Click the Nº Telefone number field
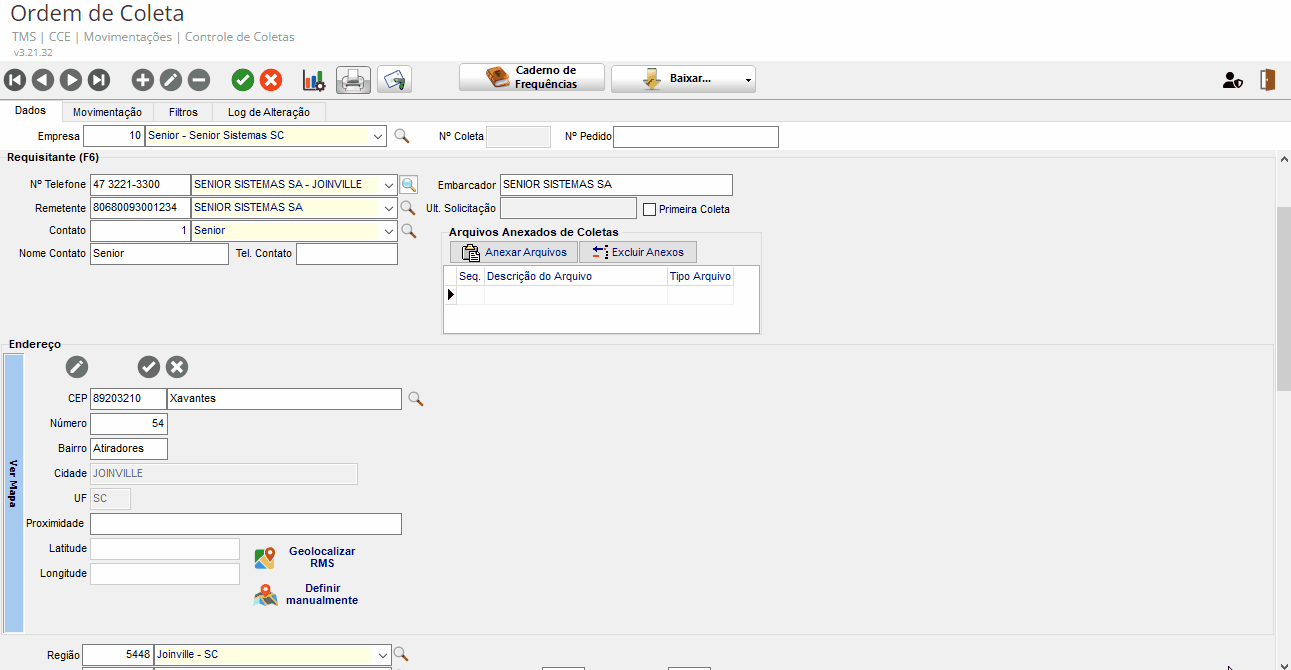 tap(140, 185)
